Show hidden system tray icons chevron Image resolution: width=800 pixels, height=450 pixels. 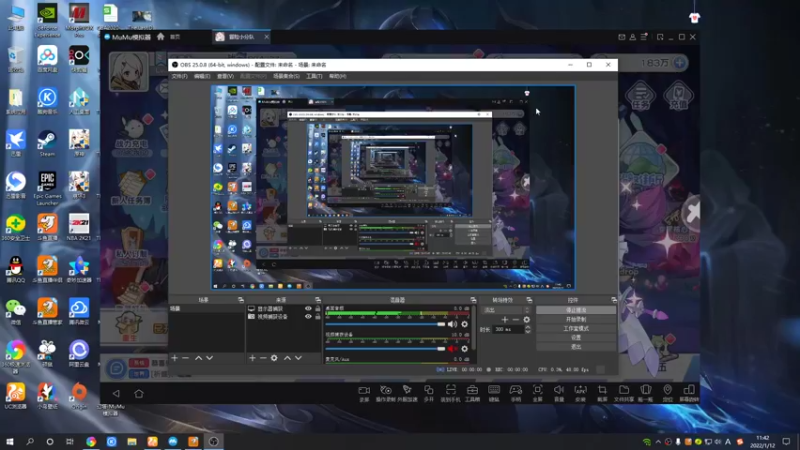(658, 442)
